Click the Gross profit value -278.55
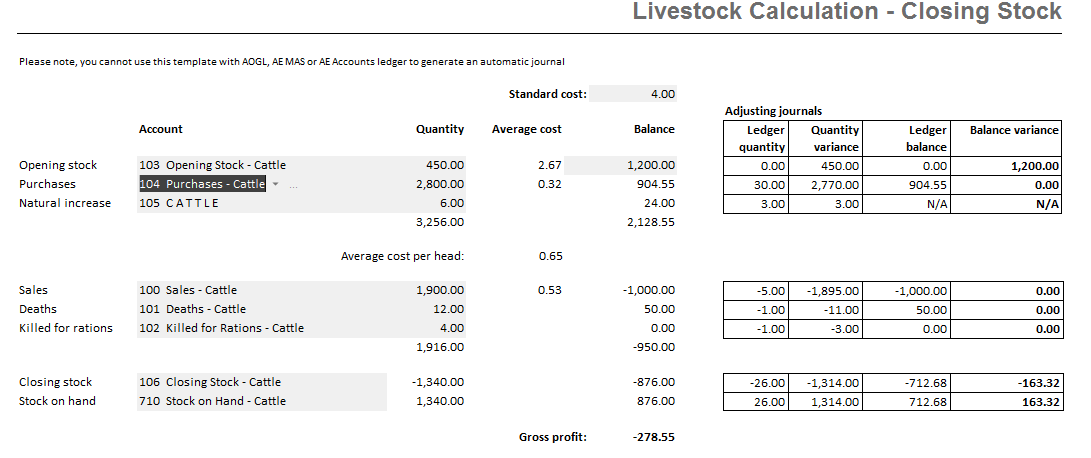Image resolution: width=1091 pixels, height=458 pixels. pos(654,437)
